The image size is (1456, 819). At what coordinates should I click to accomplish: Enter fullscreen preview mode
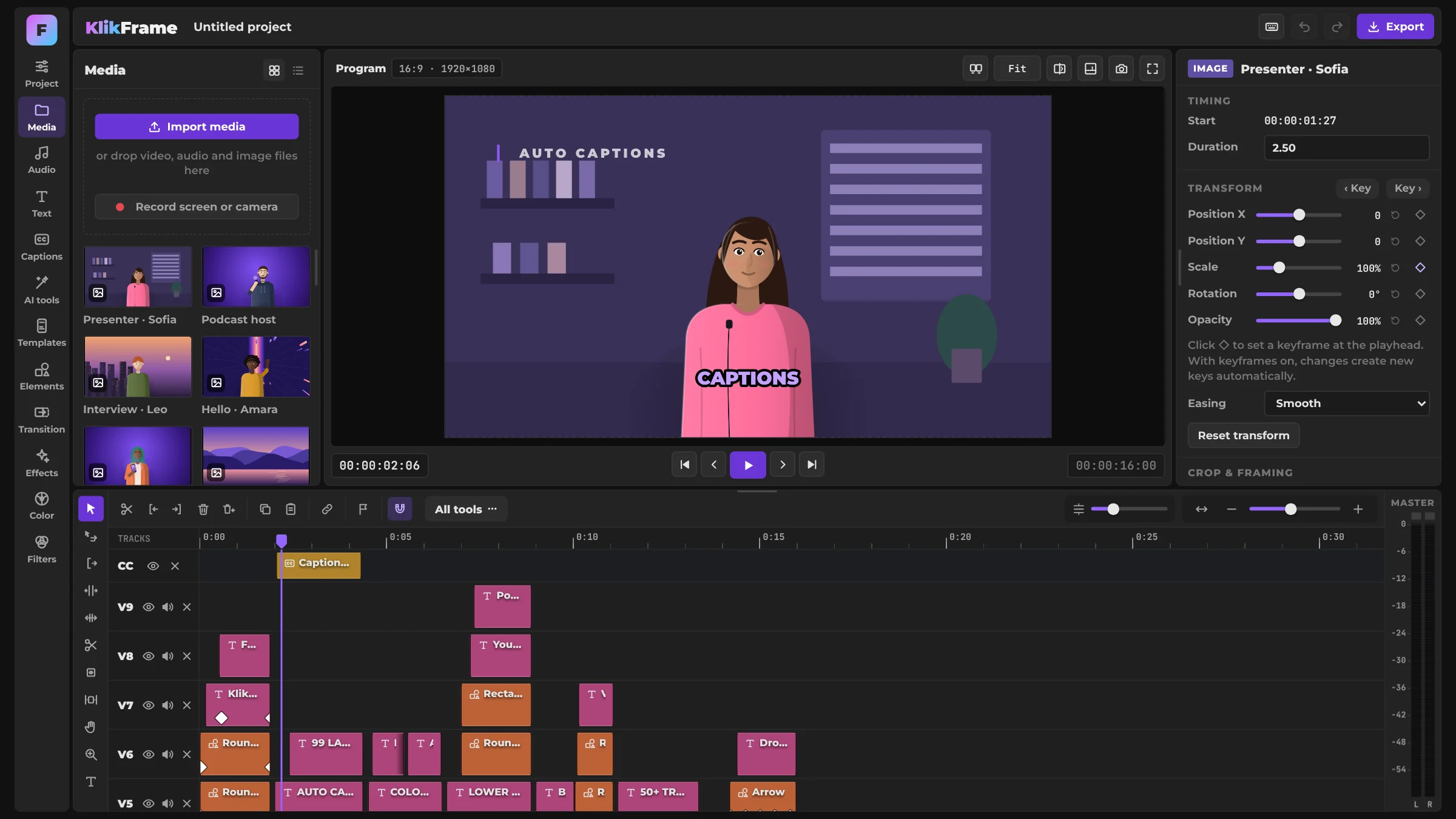point(1152,69)
